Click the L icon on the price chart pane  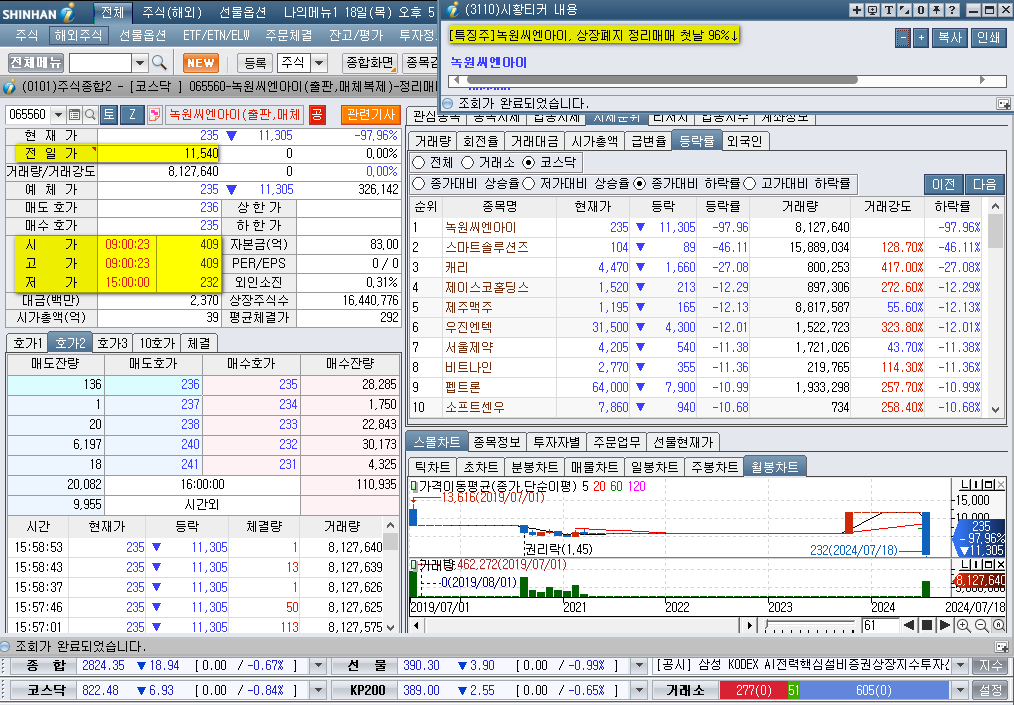(964, 484)
